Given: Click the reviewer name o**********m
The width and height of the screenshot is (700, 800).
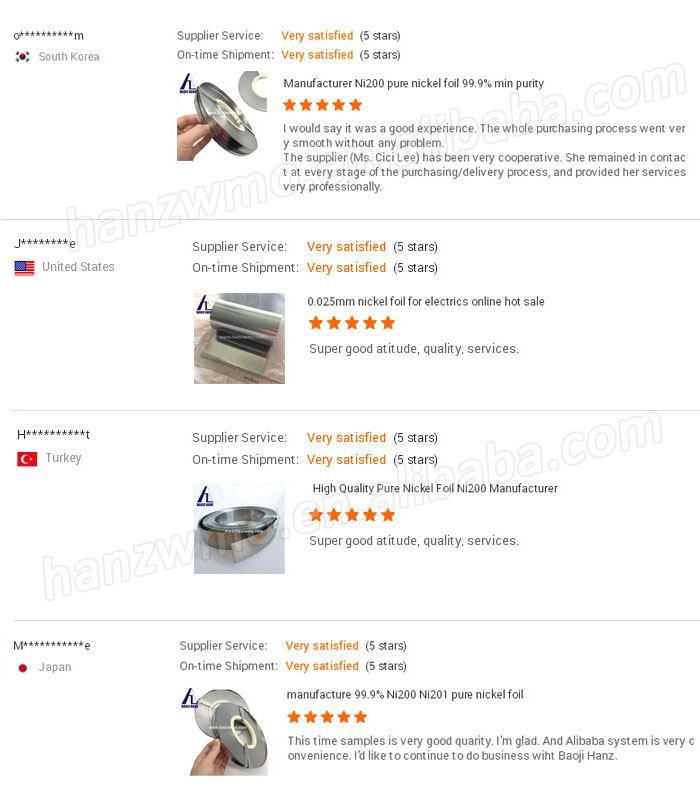Looking at the screenshot, I should [48, 36].
